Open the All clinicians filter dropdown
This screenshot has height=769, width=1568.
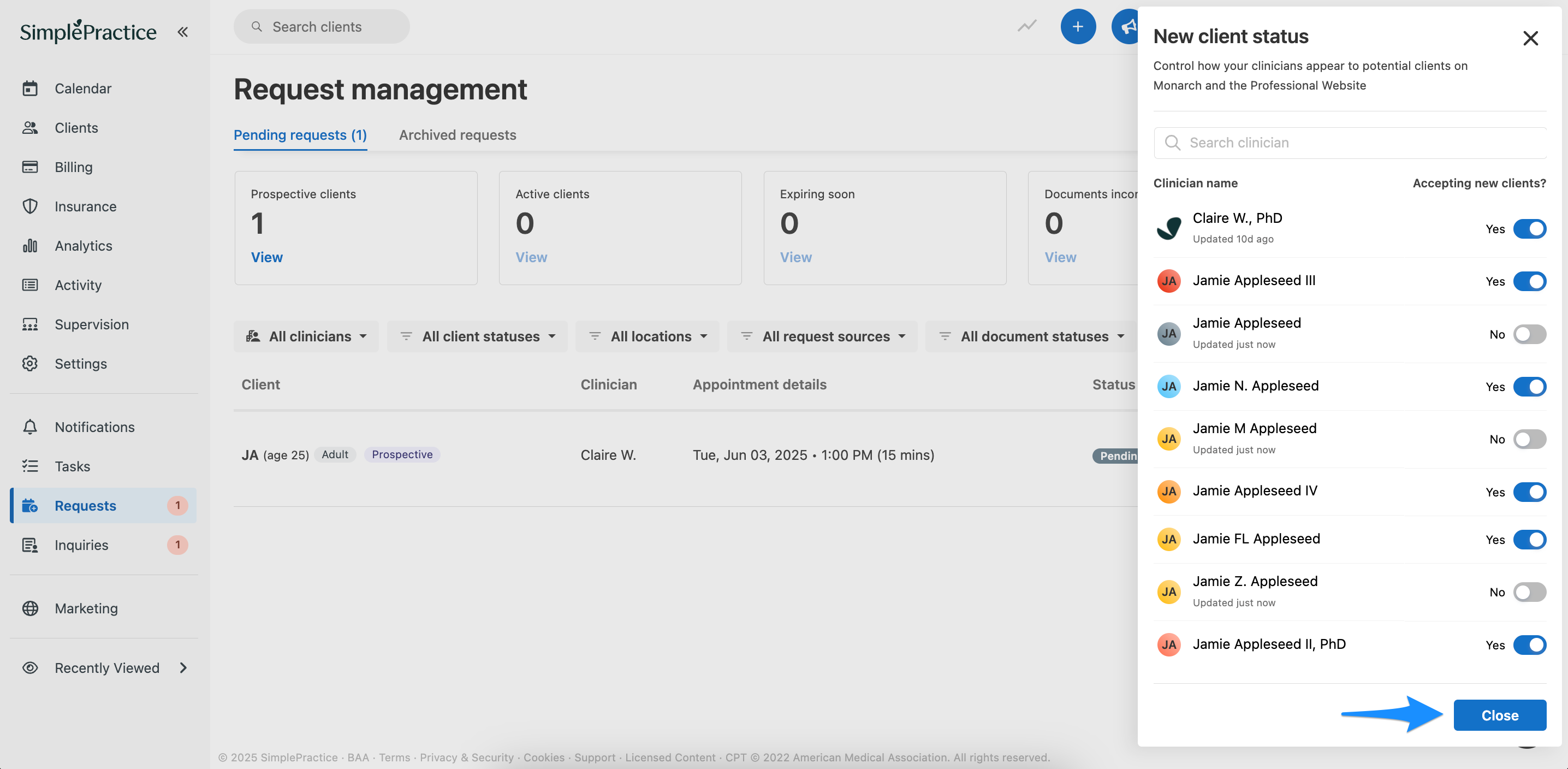click(306, 336)
